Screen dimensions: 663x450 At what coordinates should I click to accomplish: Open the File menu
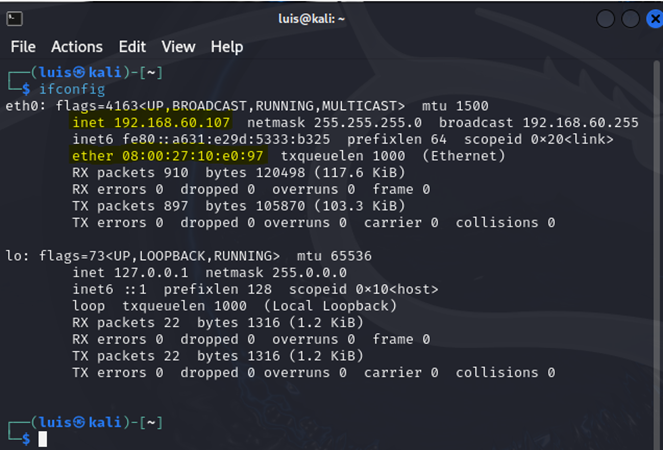23,47
